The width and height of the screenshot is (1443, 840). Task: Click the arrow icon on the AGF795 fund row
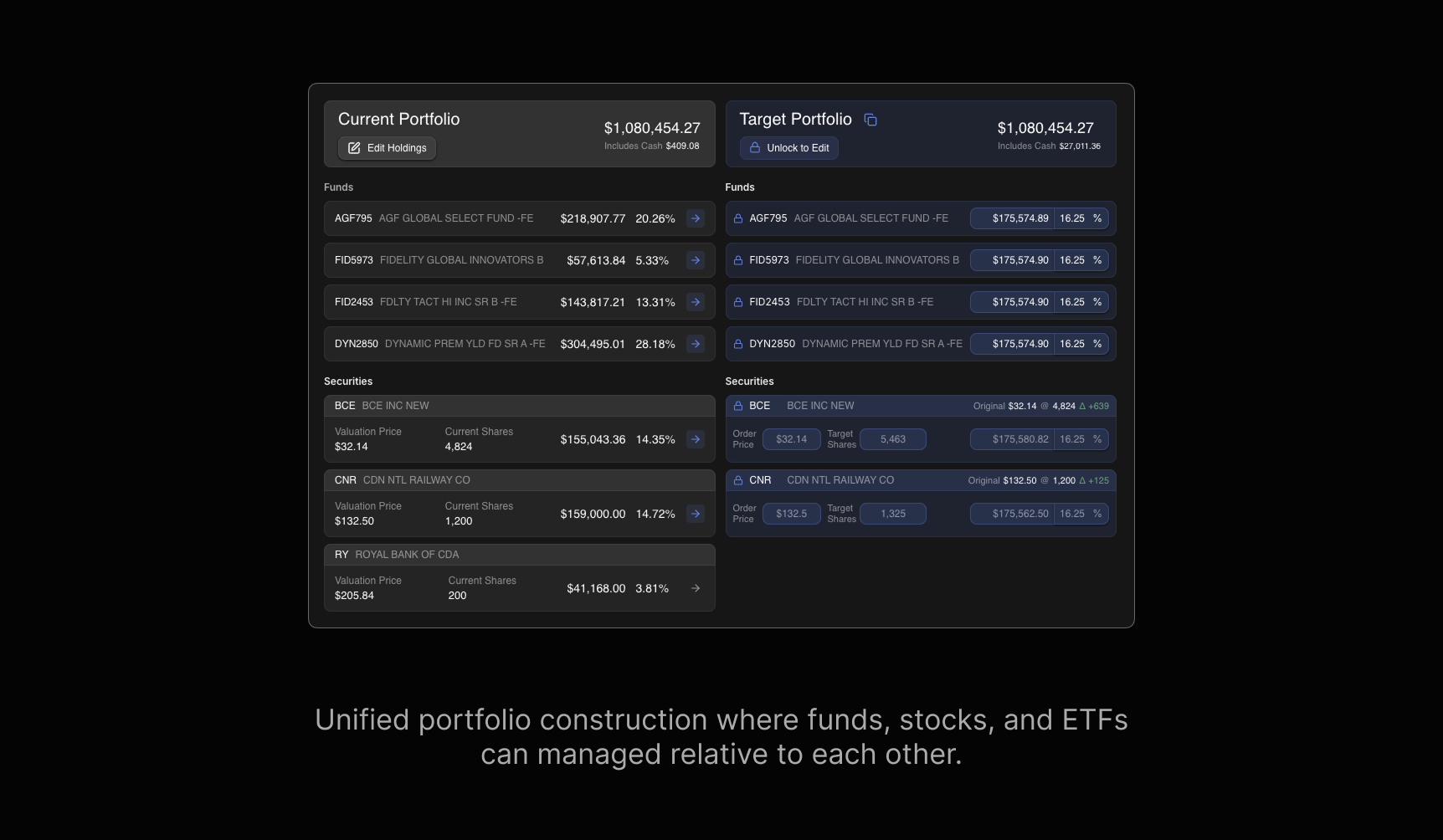pos(696,218)
